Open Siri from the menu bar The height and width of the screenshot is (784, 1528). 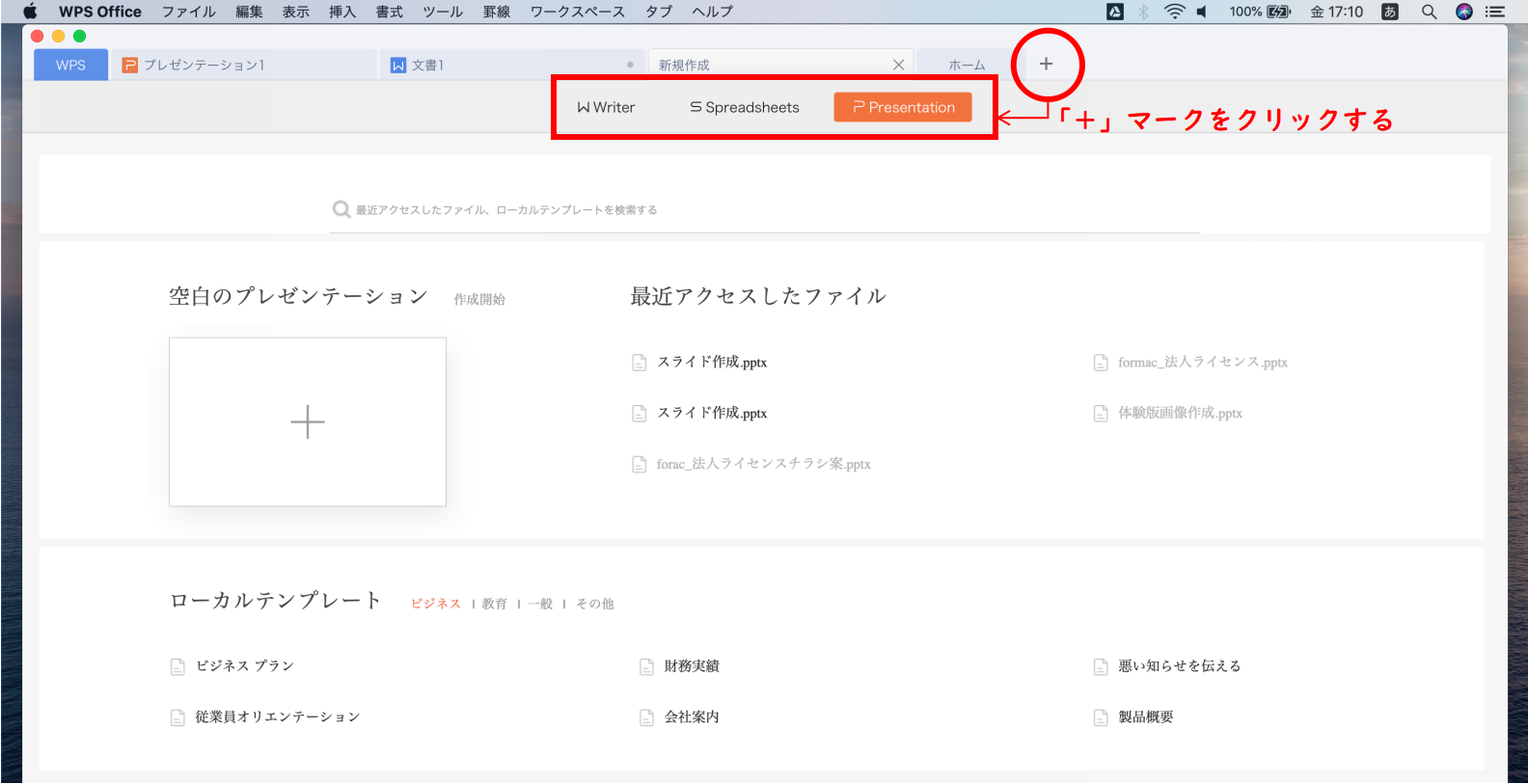1464,12
